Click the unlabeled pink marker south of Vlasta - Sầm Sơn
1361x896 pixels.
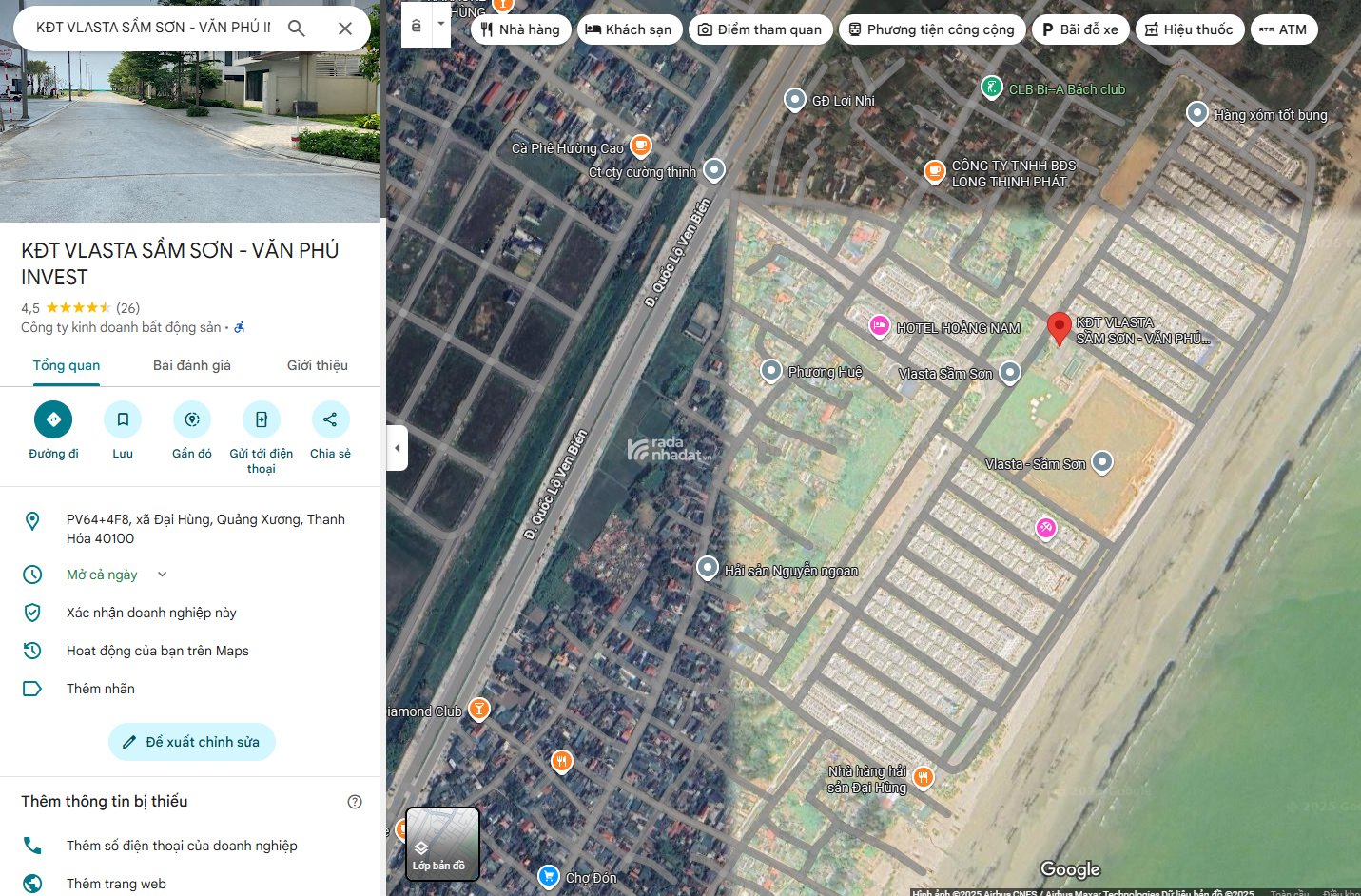[x=1045, y=527]
